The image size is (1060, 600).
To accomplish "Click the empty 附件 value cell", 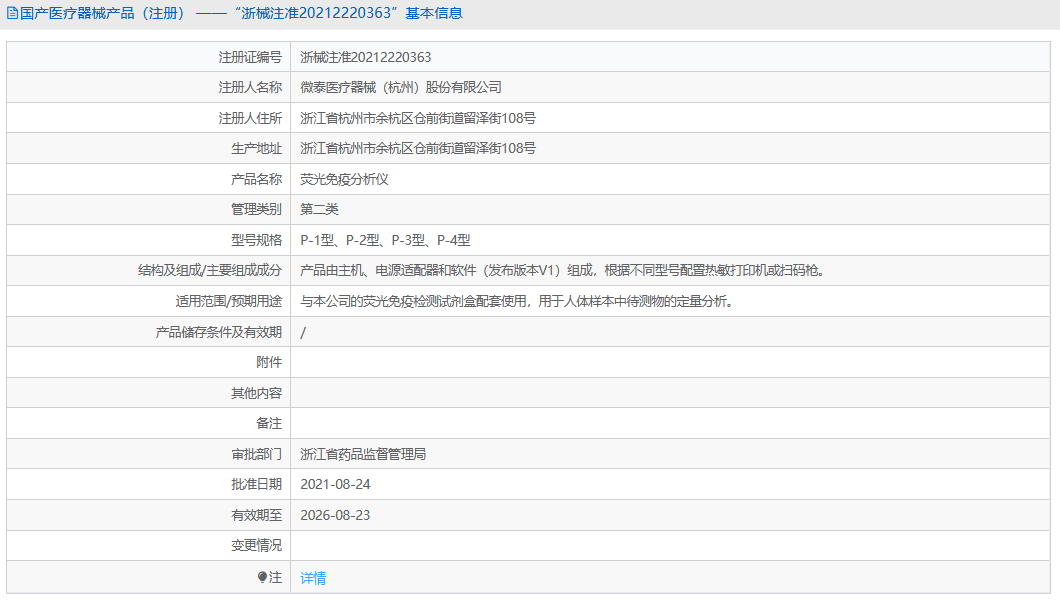I will [500, 362].
